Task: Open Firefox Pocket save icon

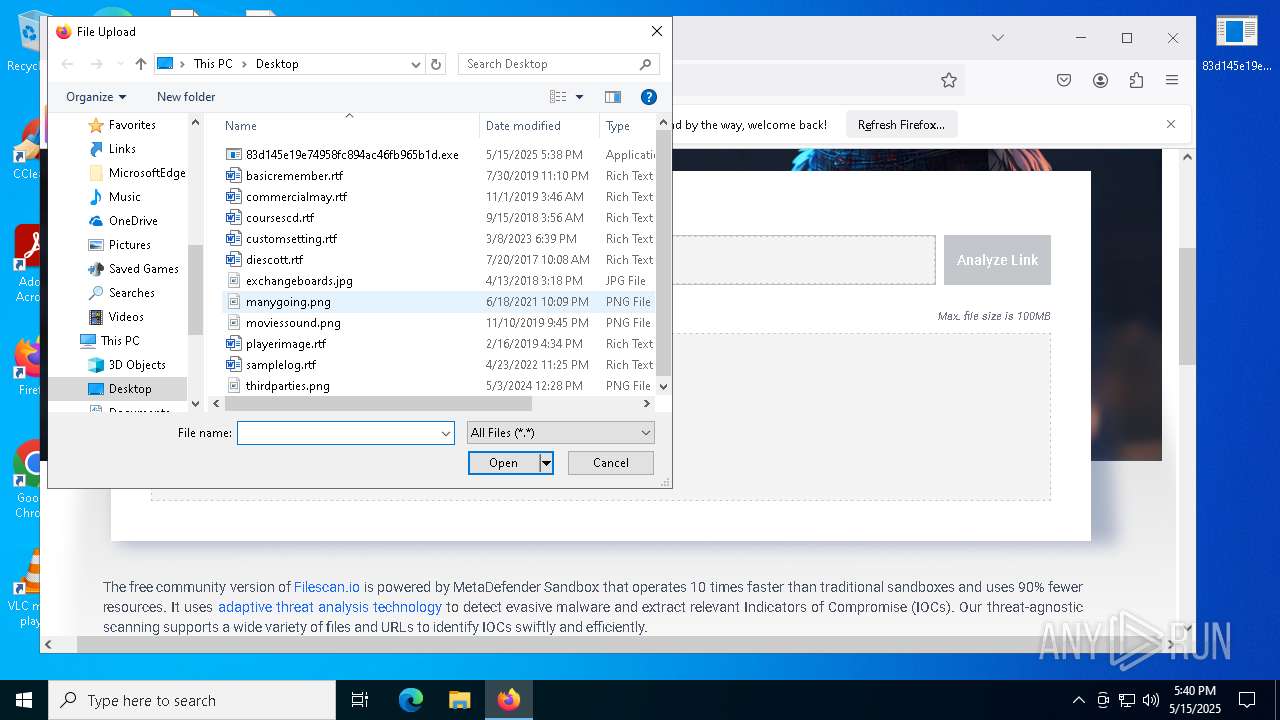Action: pyautogui.click(x=1064, y=80)
